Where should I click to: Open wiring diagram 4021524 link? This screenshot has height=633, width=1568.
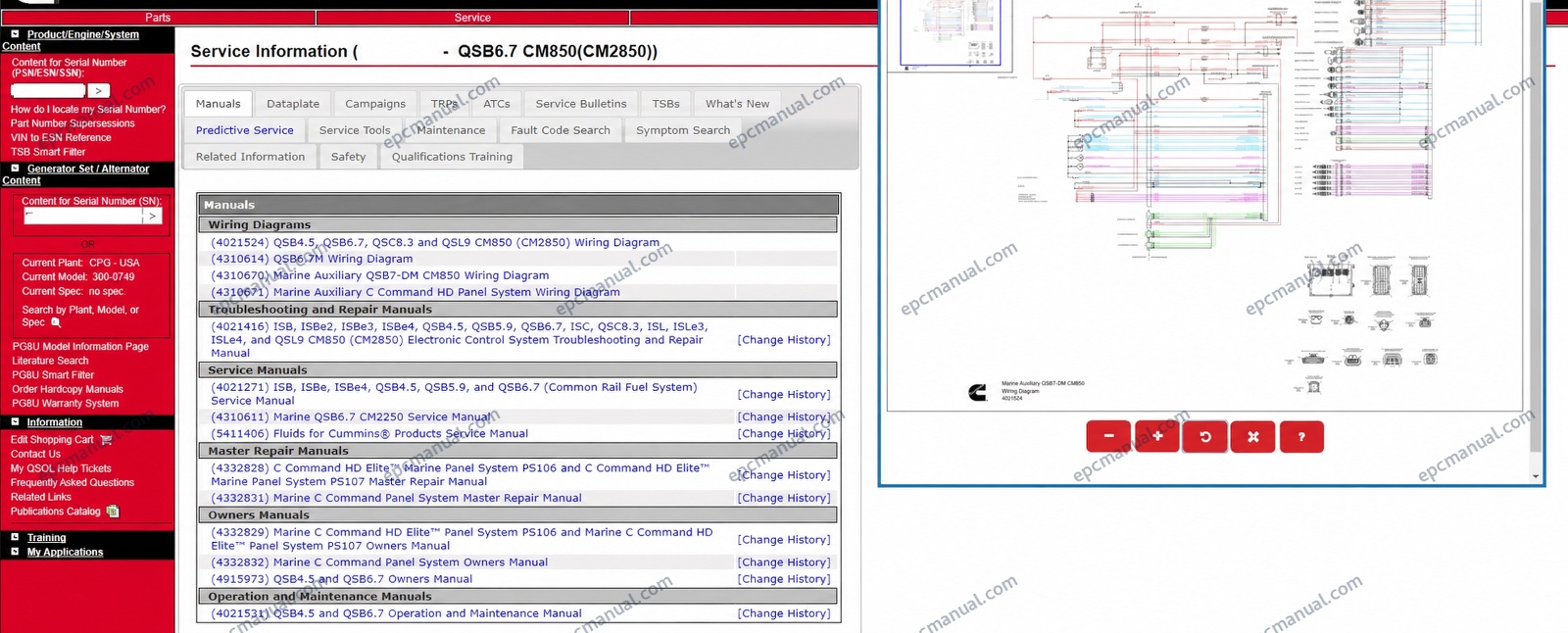[435, 242]
